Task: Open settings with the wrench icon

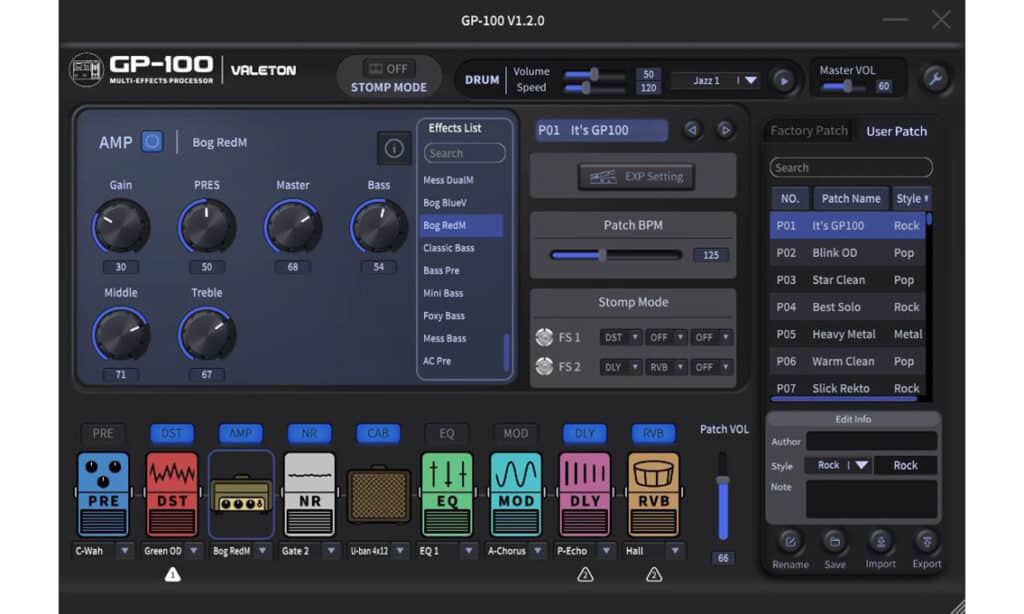Action: (935, 79)
